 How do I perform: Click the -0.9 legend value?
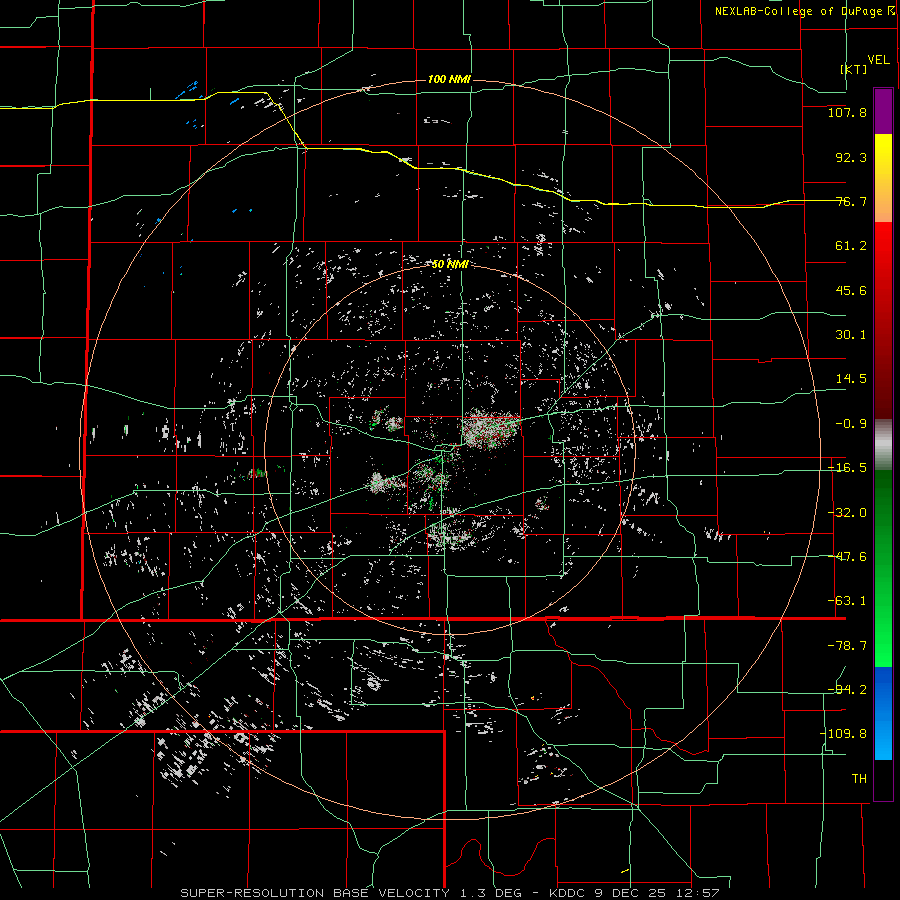click(x=851, y=424)
